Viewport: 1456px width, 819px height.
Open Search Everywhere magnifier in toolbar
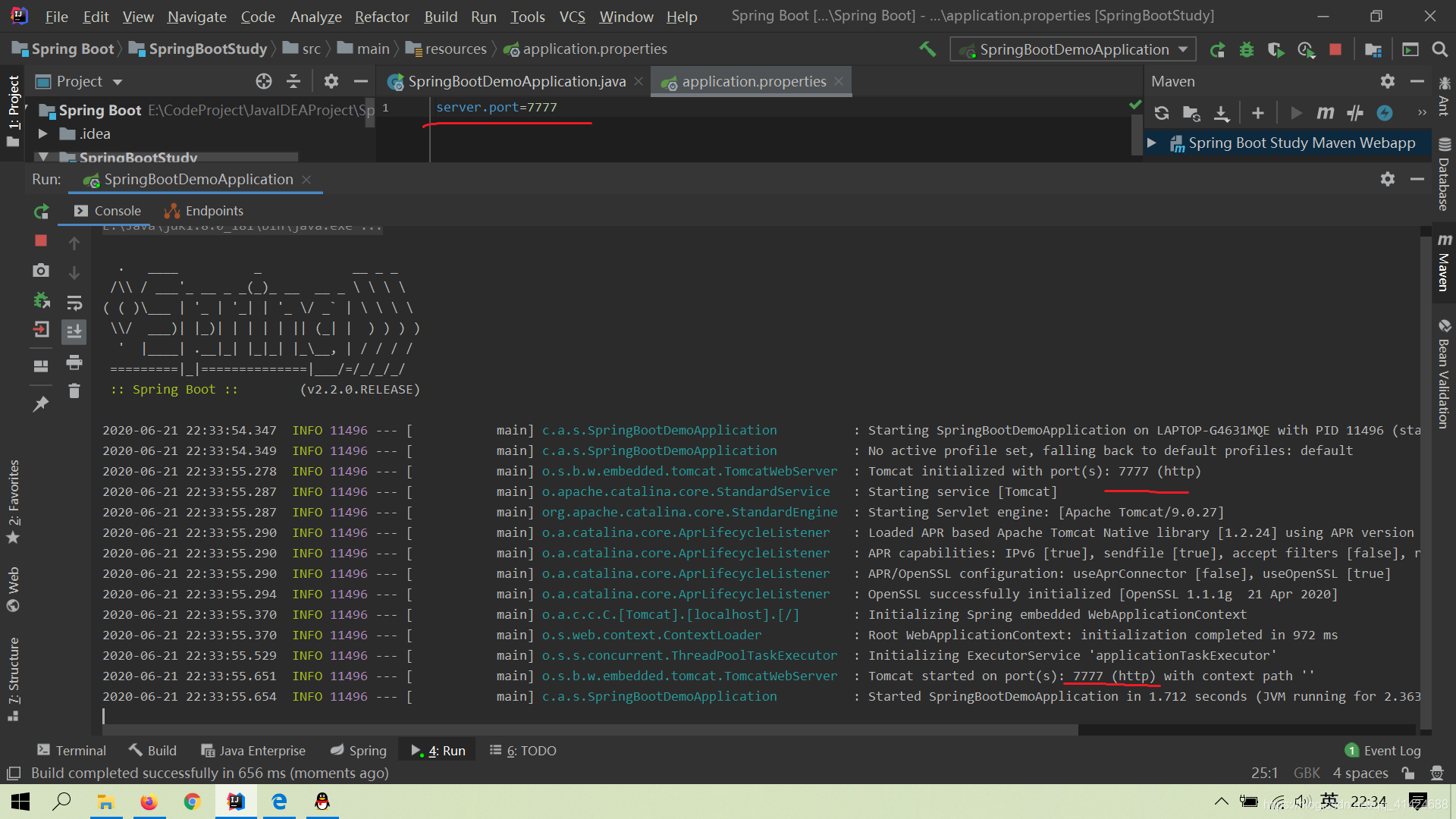coord(1439,49)
